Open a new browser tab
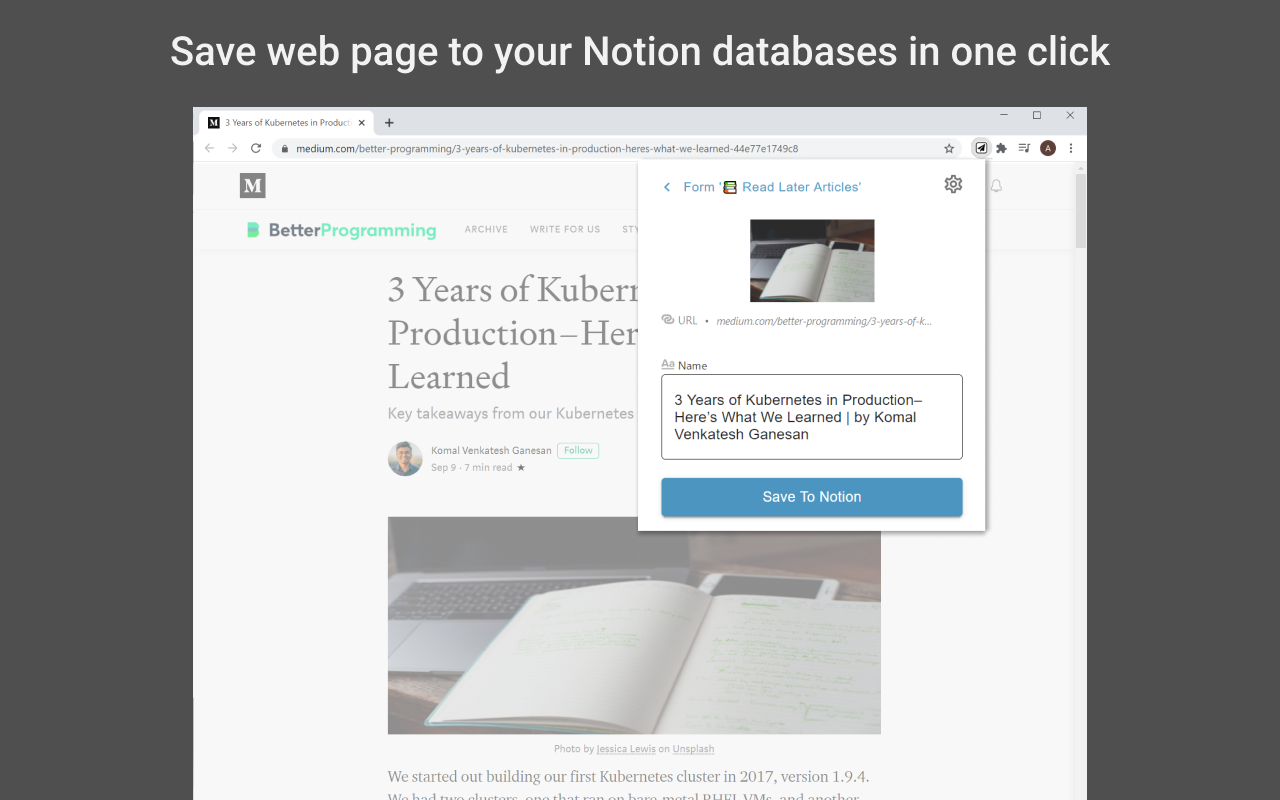 pyautogui.click(x=389, y=123)
